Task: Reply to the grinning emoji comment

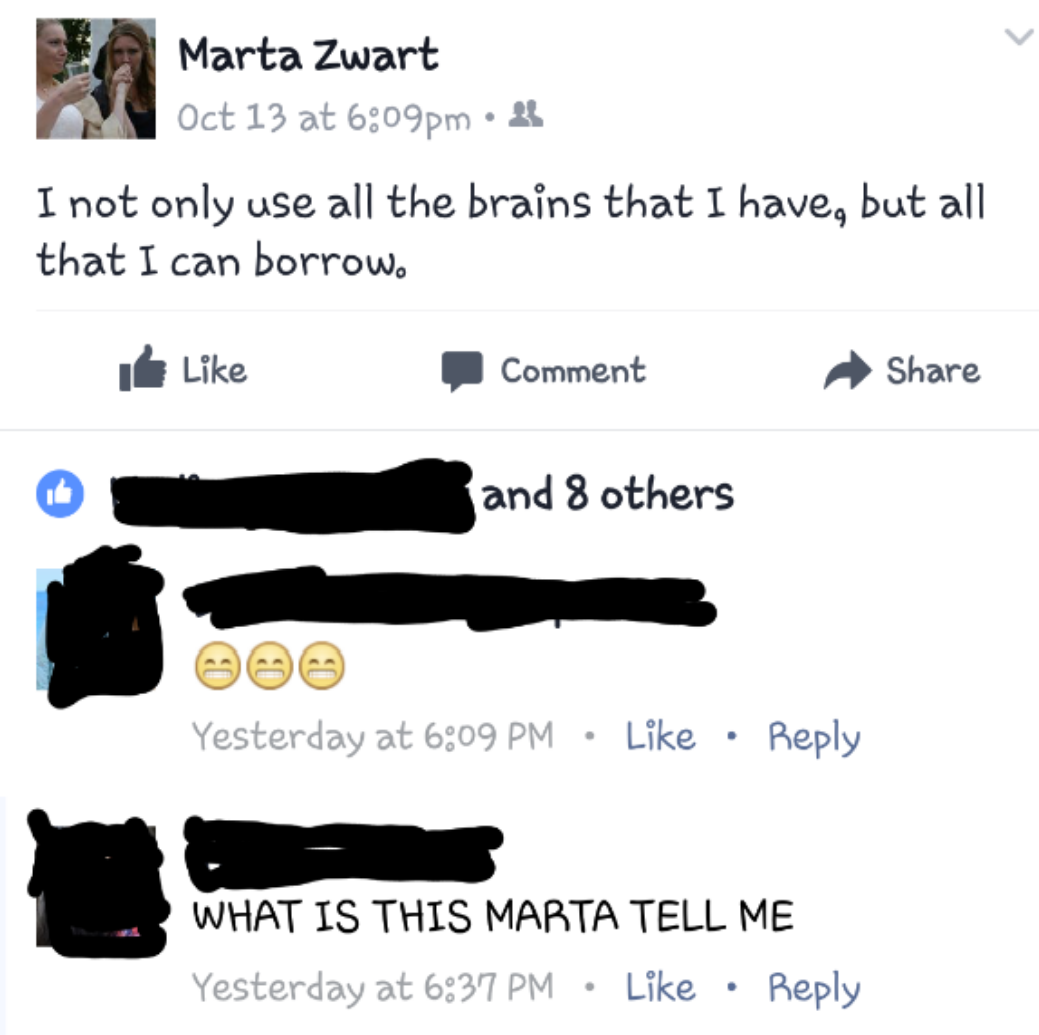Action: (814, 737)
